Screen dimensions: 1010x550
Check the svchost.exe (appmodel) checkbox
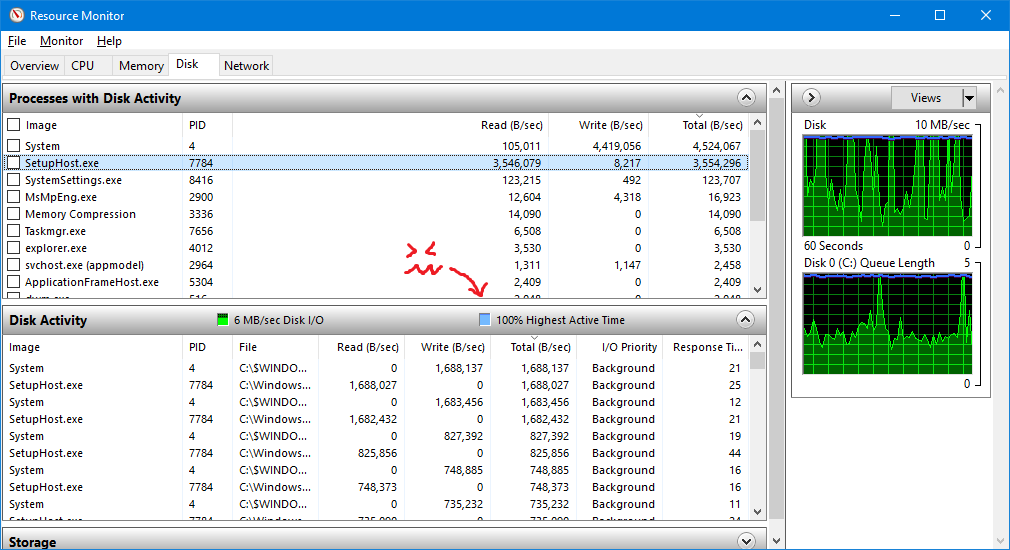coord(14,265)
